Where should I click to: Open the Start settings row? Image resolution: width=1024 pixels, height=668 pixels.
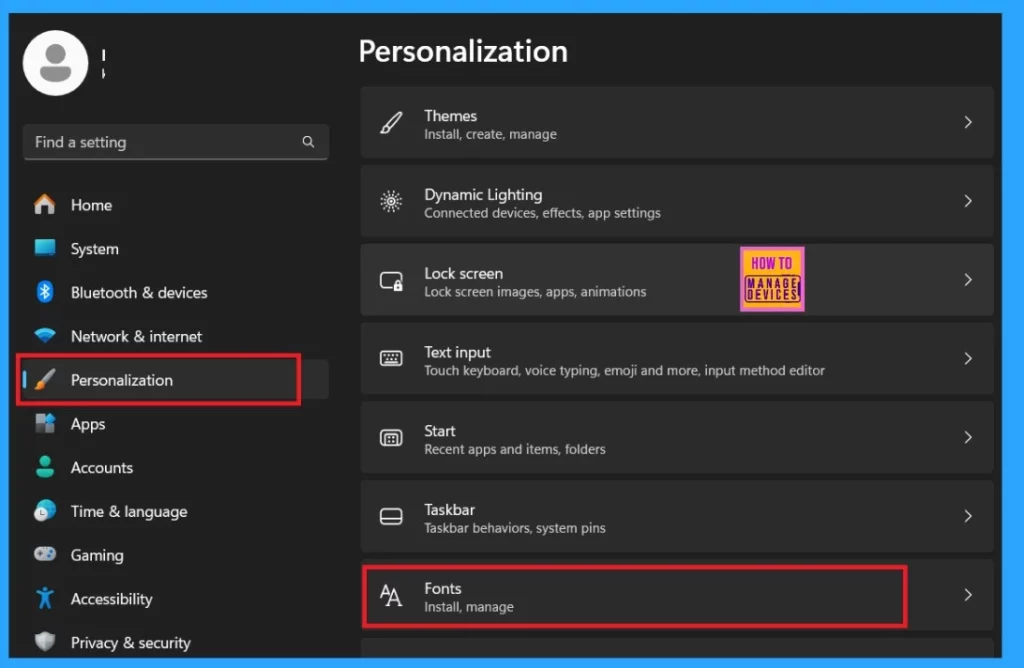(x=677, y=437)
